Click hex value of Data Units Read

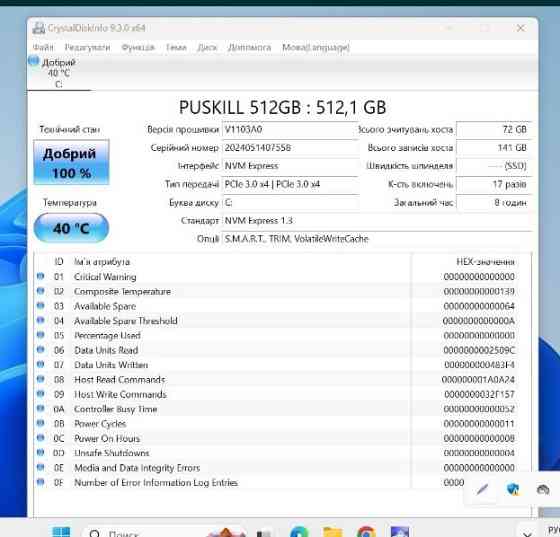[479, 350]
